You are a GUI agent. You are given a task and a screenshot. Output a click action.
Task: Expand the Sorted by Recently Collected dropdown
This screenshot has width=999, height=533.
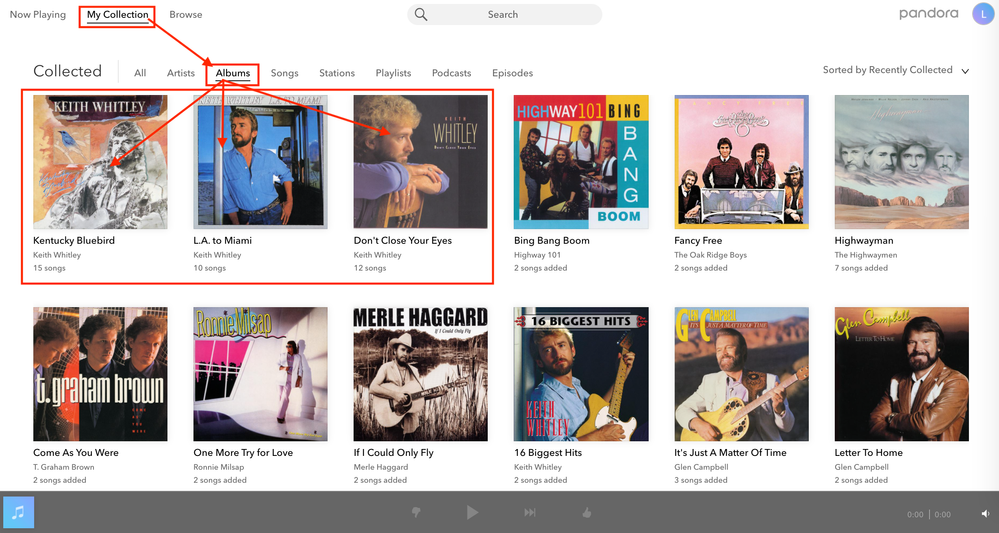point(896,71)
